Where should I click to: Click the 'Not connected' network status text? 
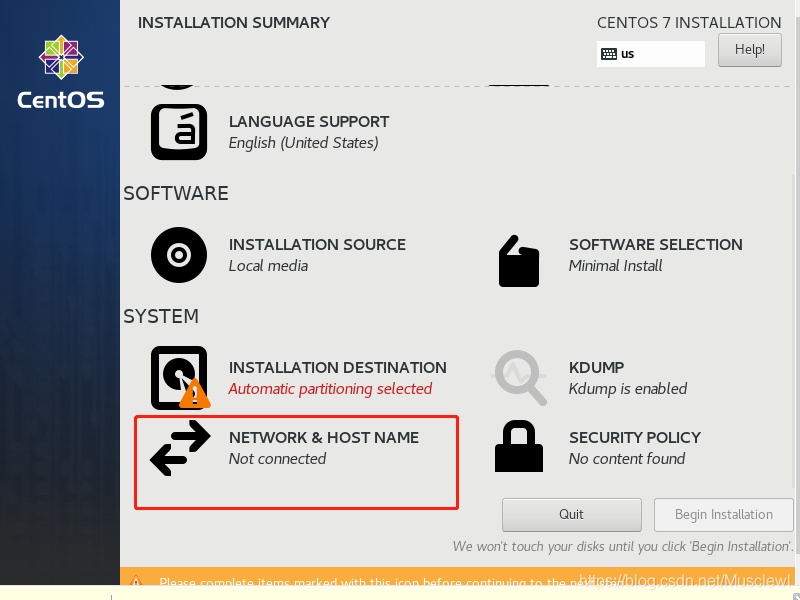(x=277, y=459)
